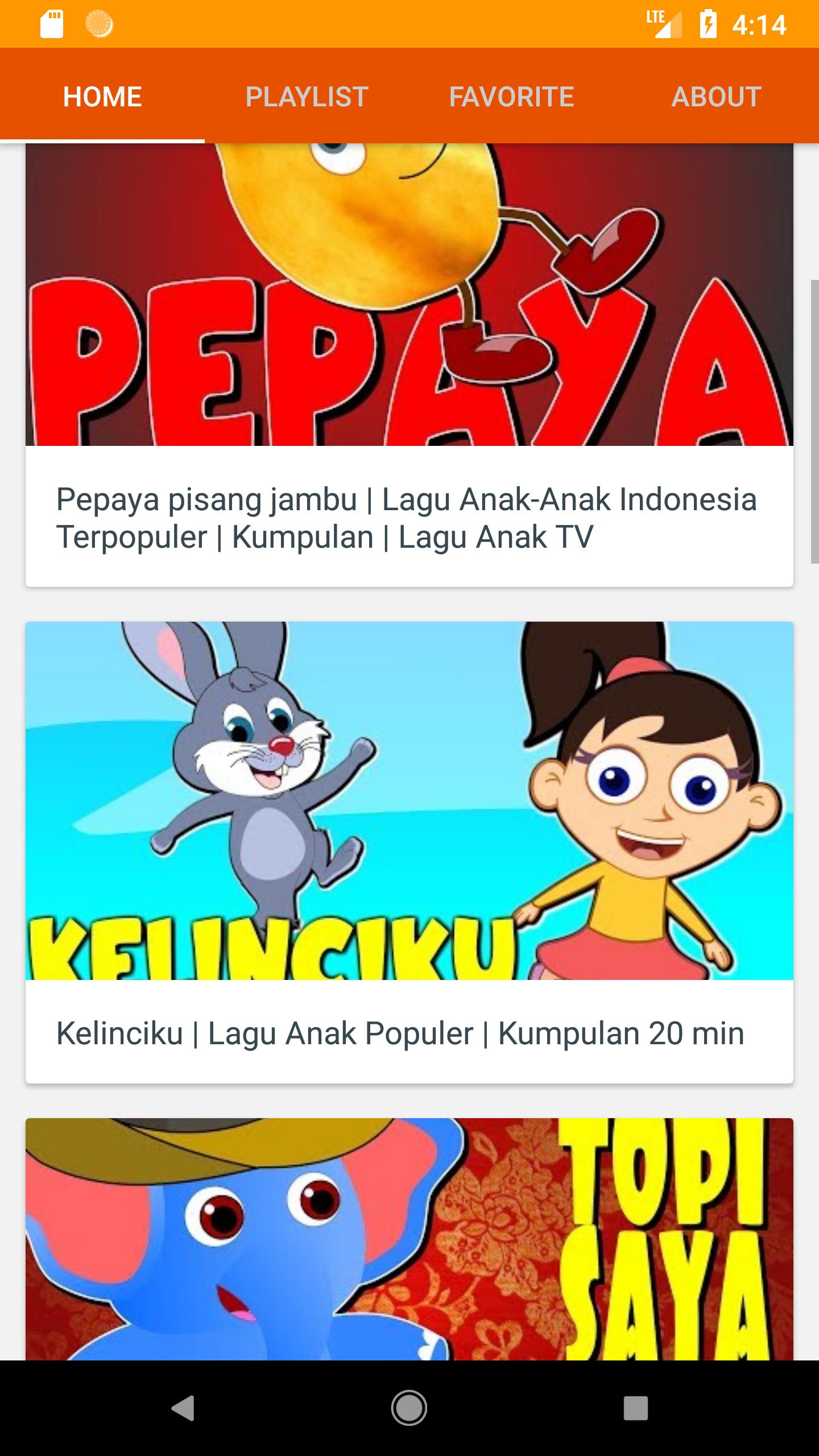This screenshot has height=1456, width=819.
Task: Switch to the FAVORITE tab
Action: point(512,96)
